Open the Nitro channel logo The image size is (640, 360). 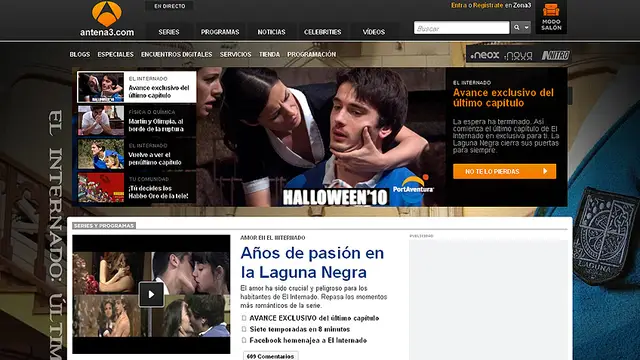(555, 55)
